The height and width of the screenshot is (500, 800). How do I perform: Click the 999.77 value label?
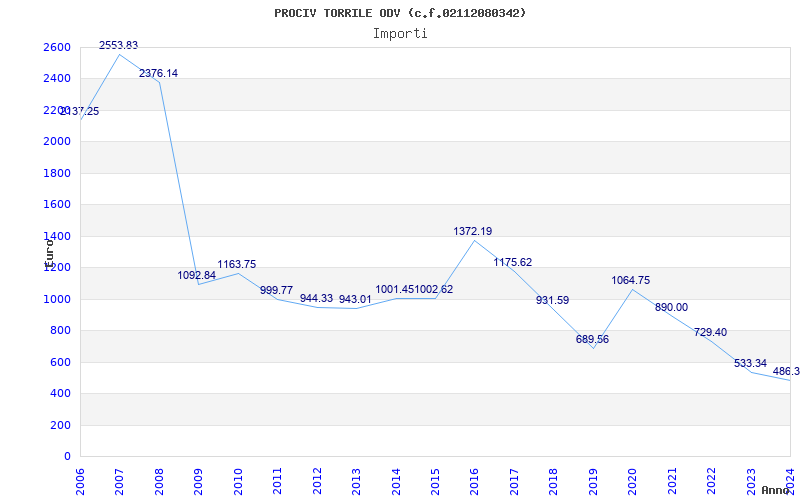pos(277,290)
